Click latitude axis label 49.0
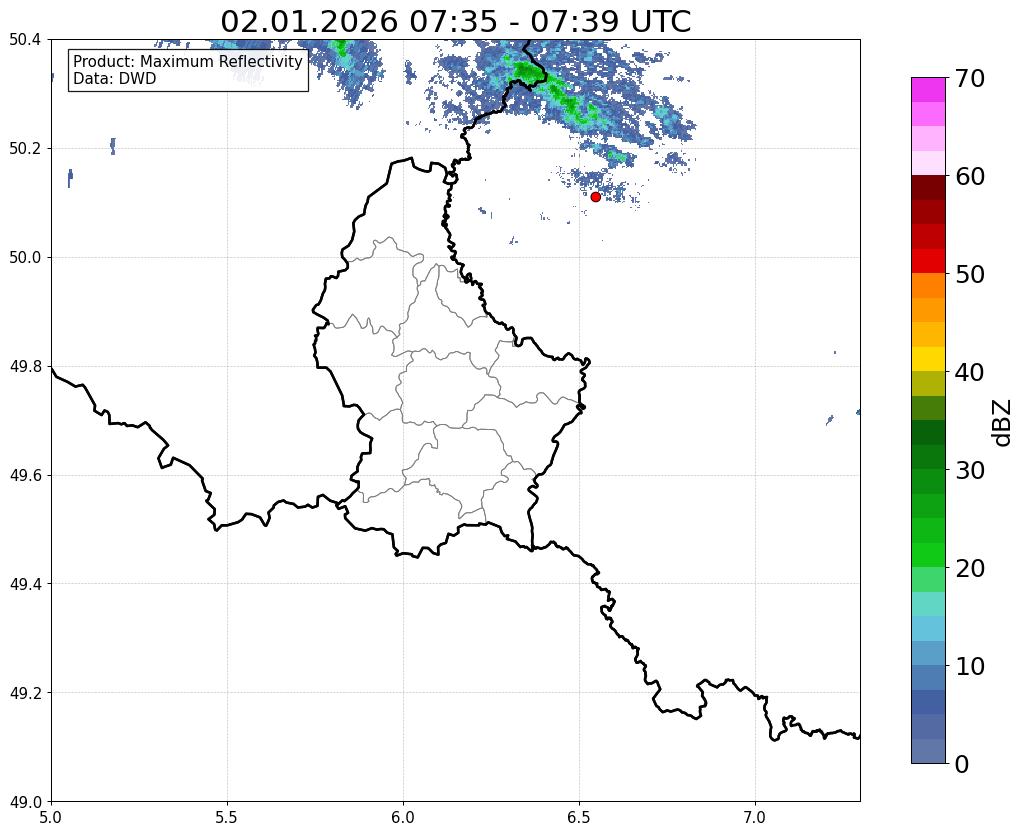This screenshot has width=1023, height=834. tap(25, 802)
